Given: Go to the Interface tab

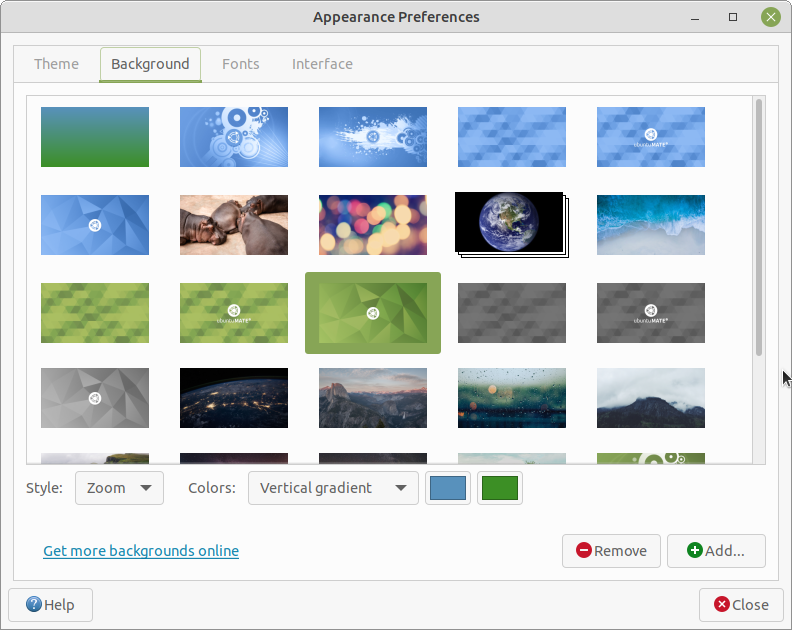Looking at the screenshot, I should 322,64.
